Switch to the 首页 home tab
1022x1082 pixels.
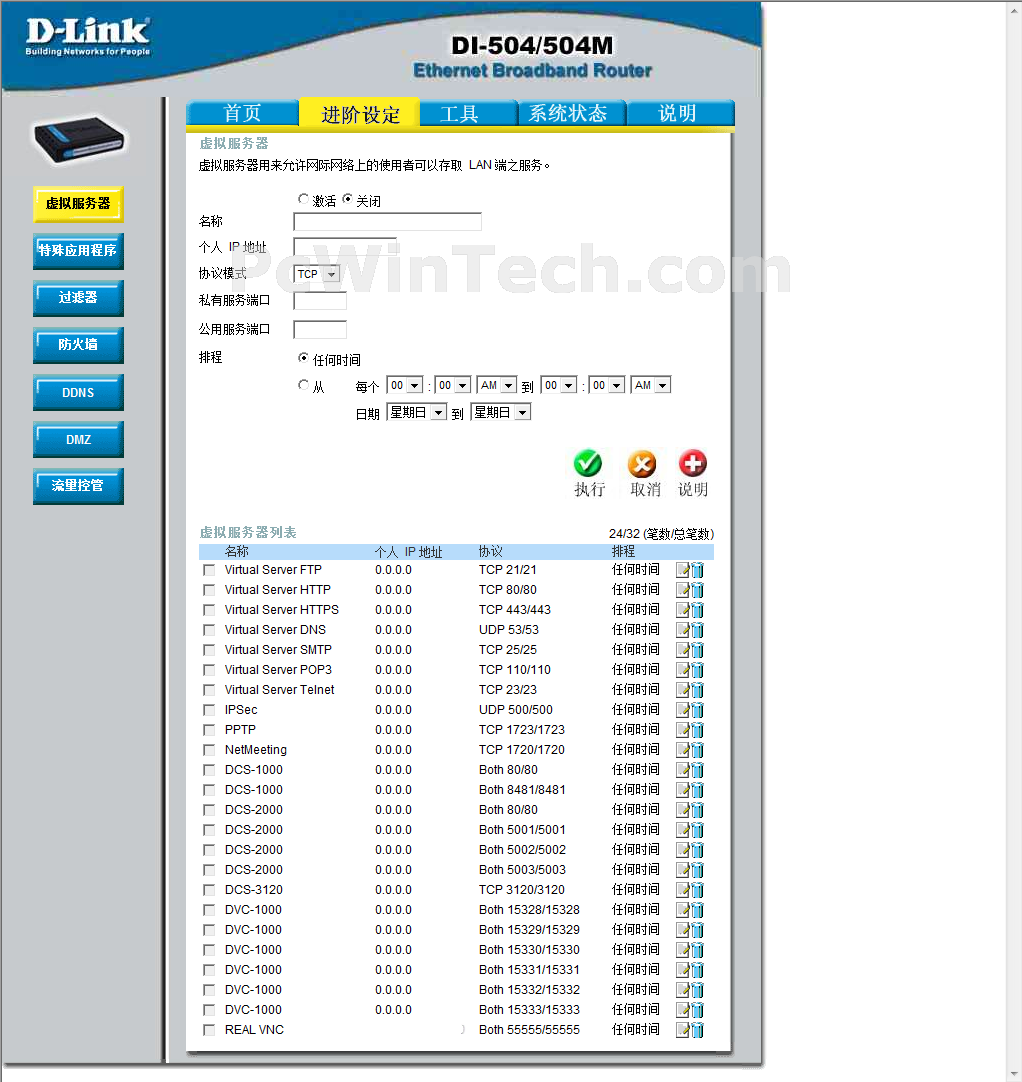(242, 114)
